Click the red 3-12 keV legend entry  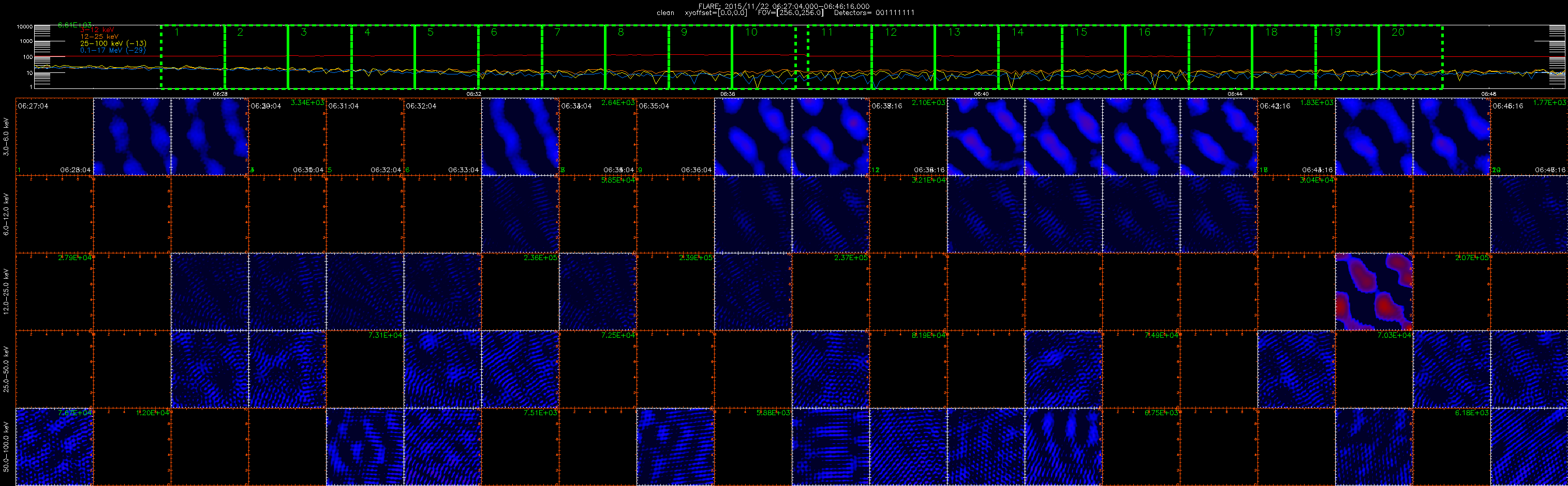[97, 30]
